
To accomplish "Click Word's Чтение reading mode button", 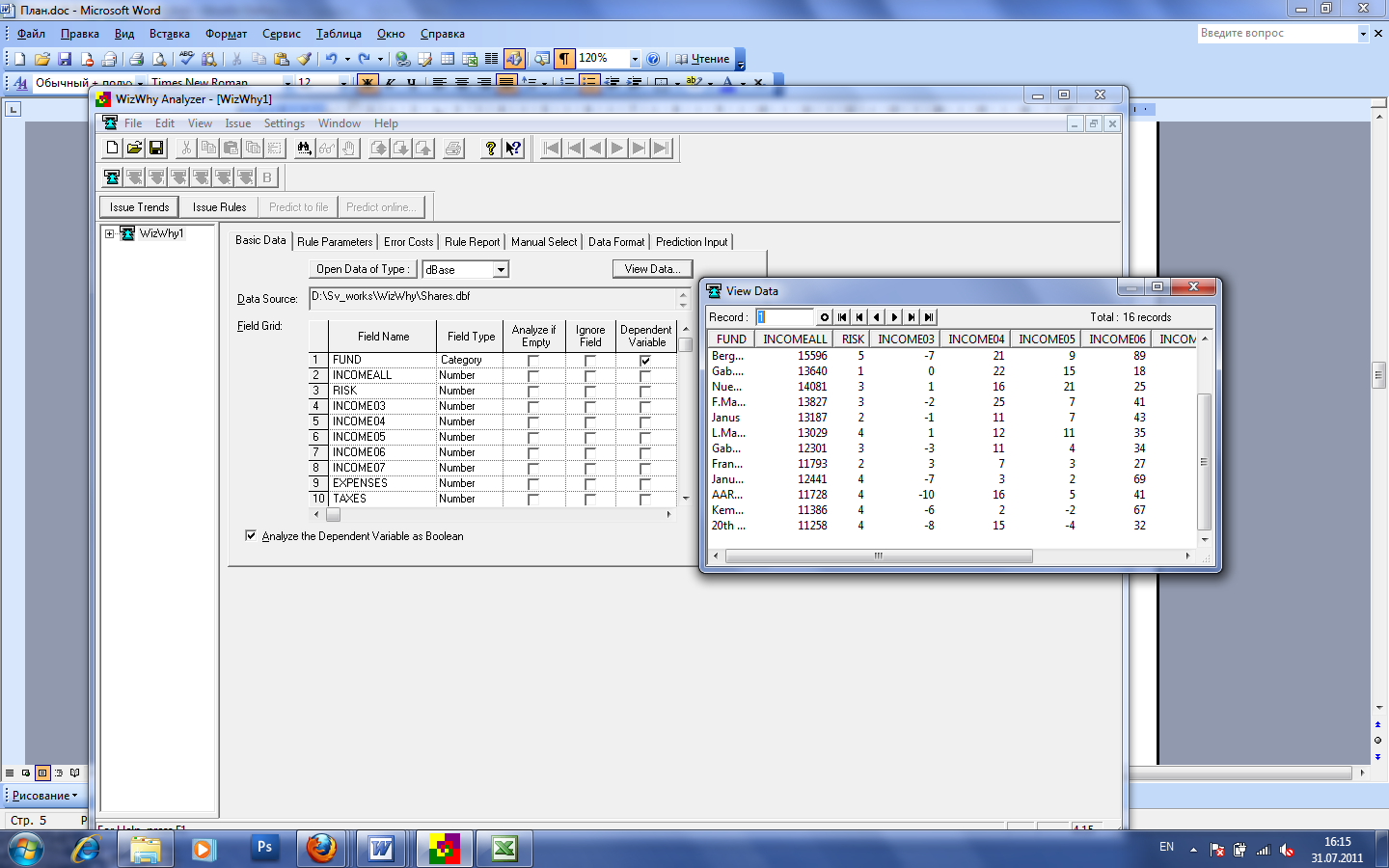I will (702, 59).
